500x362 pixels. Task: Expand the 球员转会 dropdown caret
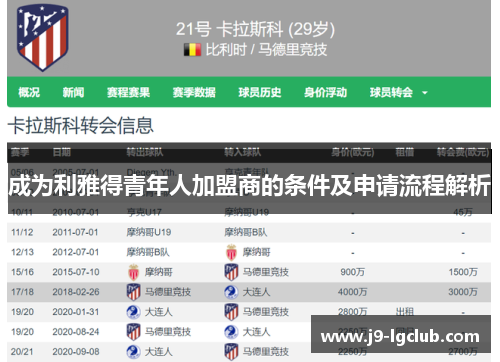[x=425, y=93]
